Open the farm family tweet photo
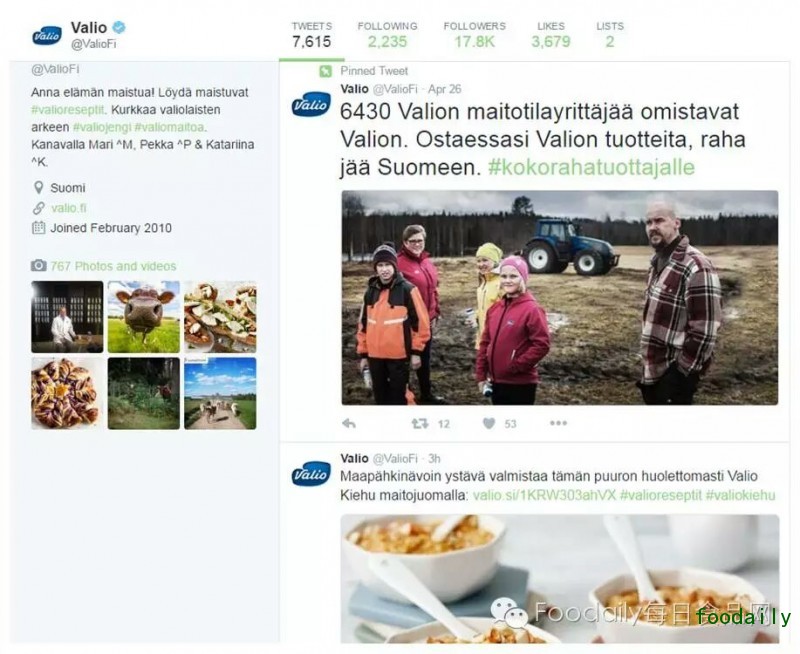Screen dimensions: 800x654 tap(560, 298)
